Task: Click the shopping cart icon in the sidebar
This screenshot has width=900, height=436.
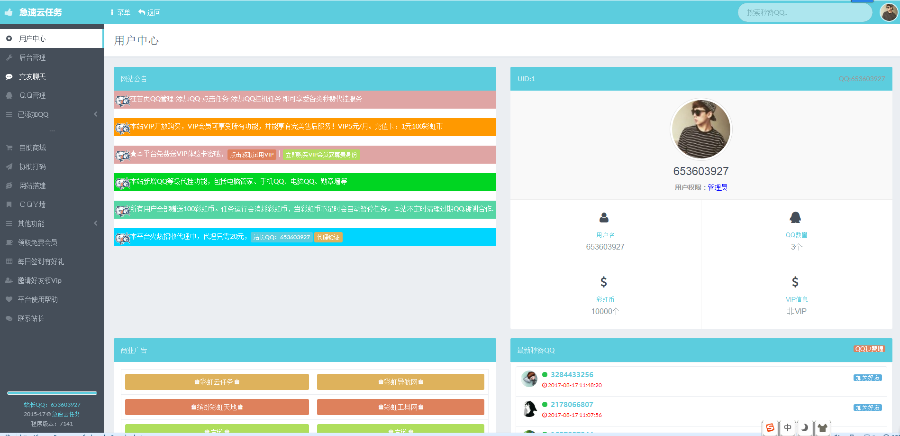Action: [9, 147]
